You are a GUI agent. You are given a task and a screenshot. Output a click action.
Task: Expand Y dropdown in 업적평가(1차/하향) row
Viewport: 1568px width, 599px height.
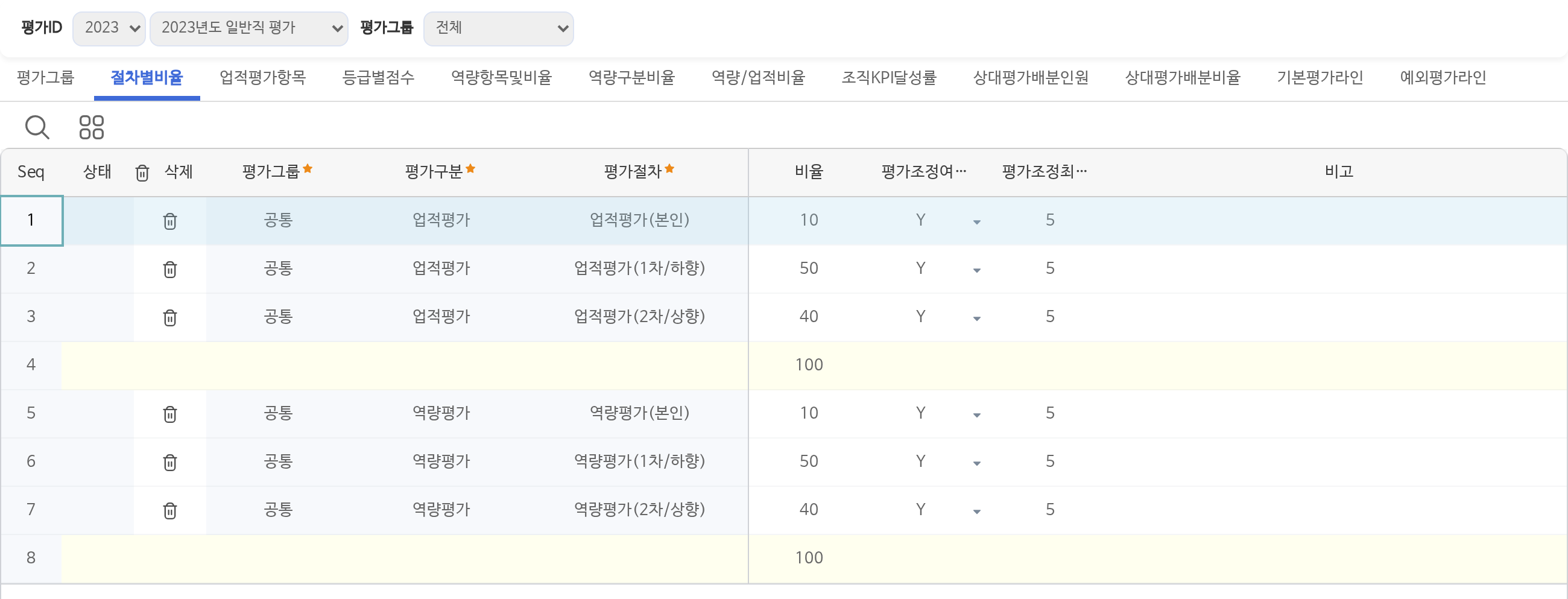click(976, 270)
